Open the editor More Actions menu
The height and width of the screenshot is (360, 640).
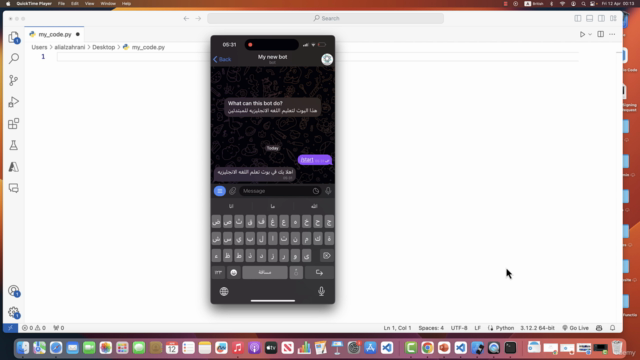(x=612, y=34)
